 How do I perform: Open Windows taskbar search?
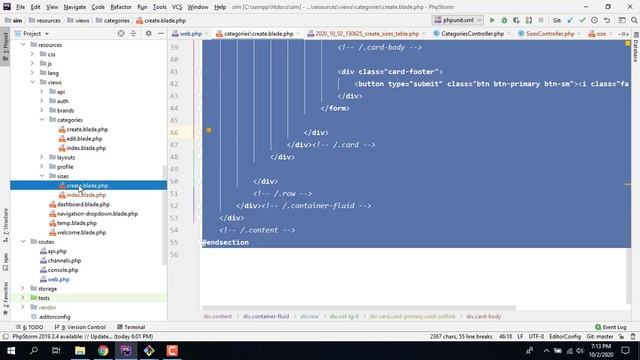tap(34, 351)
